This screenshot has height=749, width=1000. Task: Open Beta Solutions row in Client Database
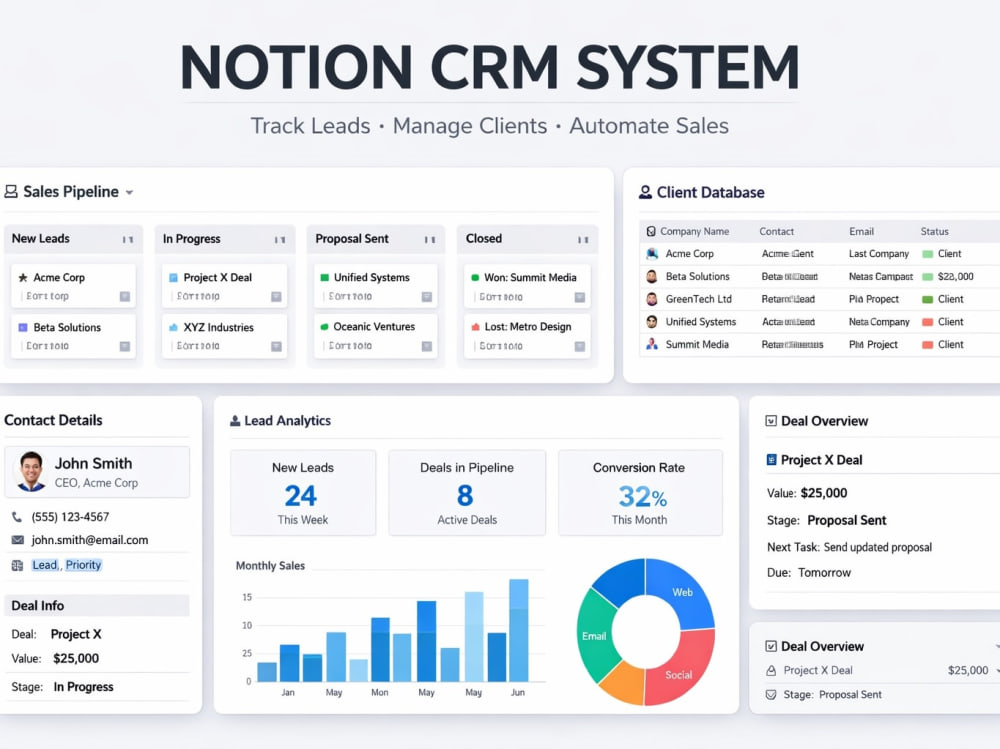tap(820, 276)
